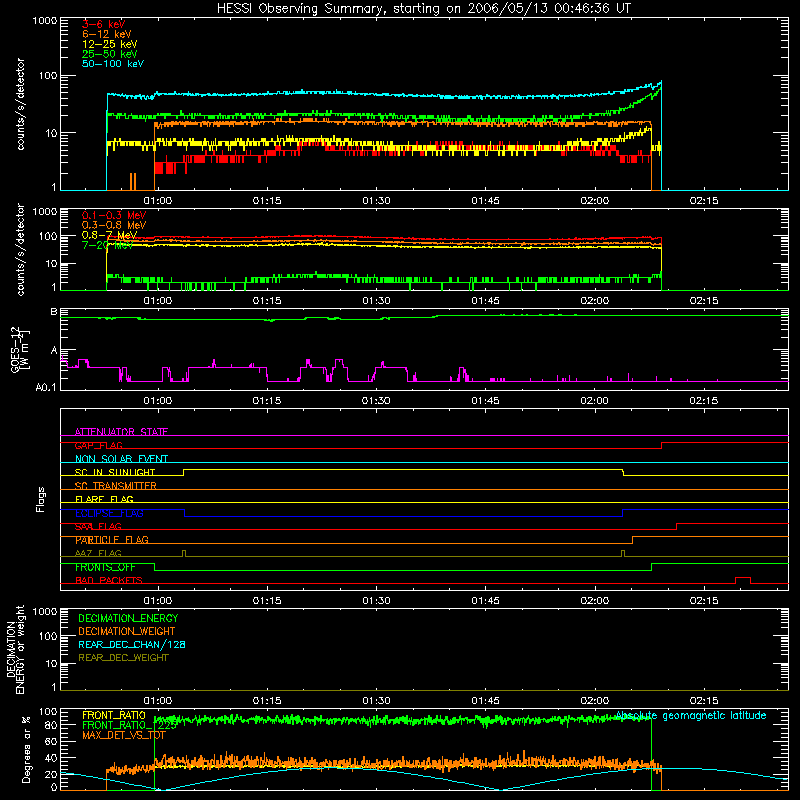Click 02:15 tick label under the decimation panel
This screenshot has height=800, width=800.
(704, 701)
